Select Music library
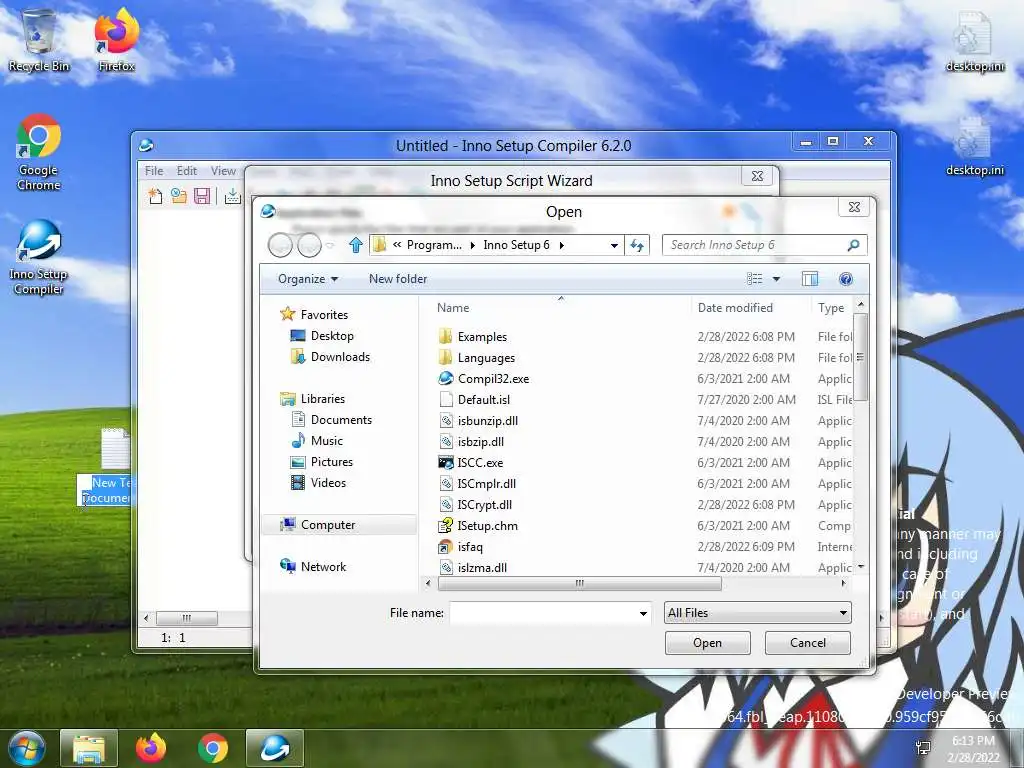Viewport: 1024px width, 768px height. 317,441
